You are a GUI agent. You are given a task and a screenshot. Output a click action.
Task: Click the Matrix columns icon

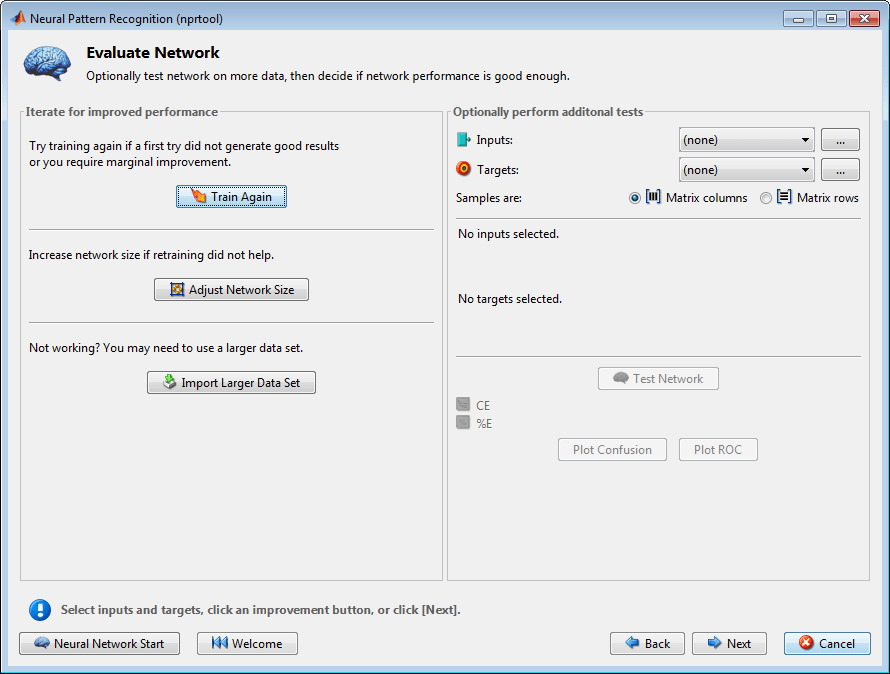[x=653, y=197]
